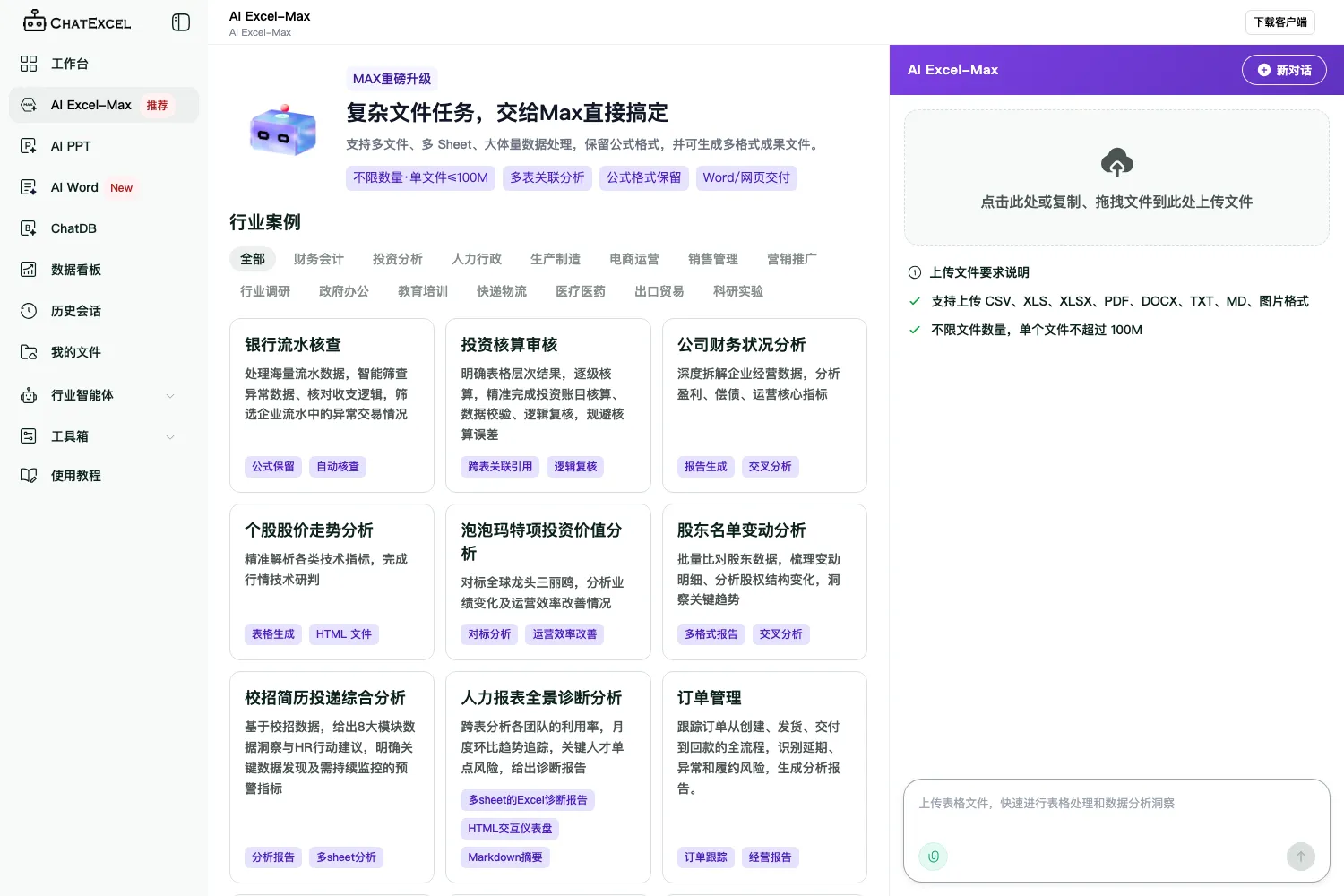Click the info icon beside 上传文件要求说明

(x=915, y=272)
